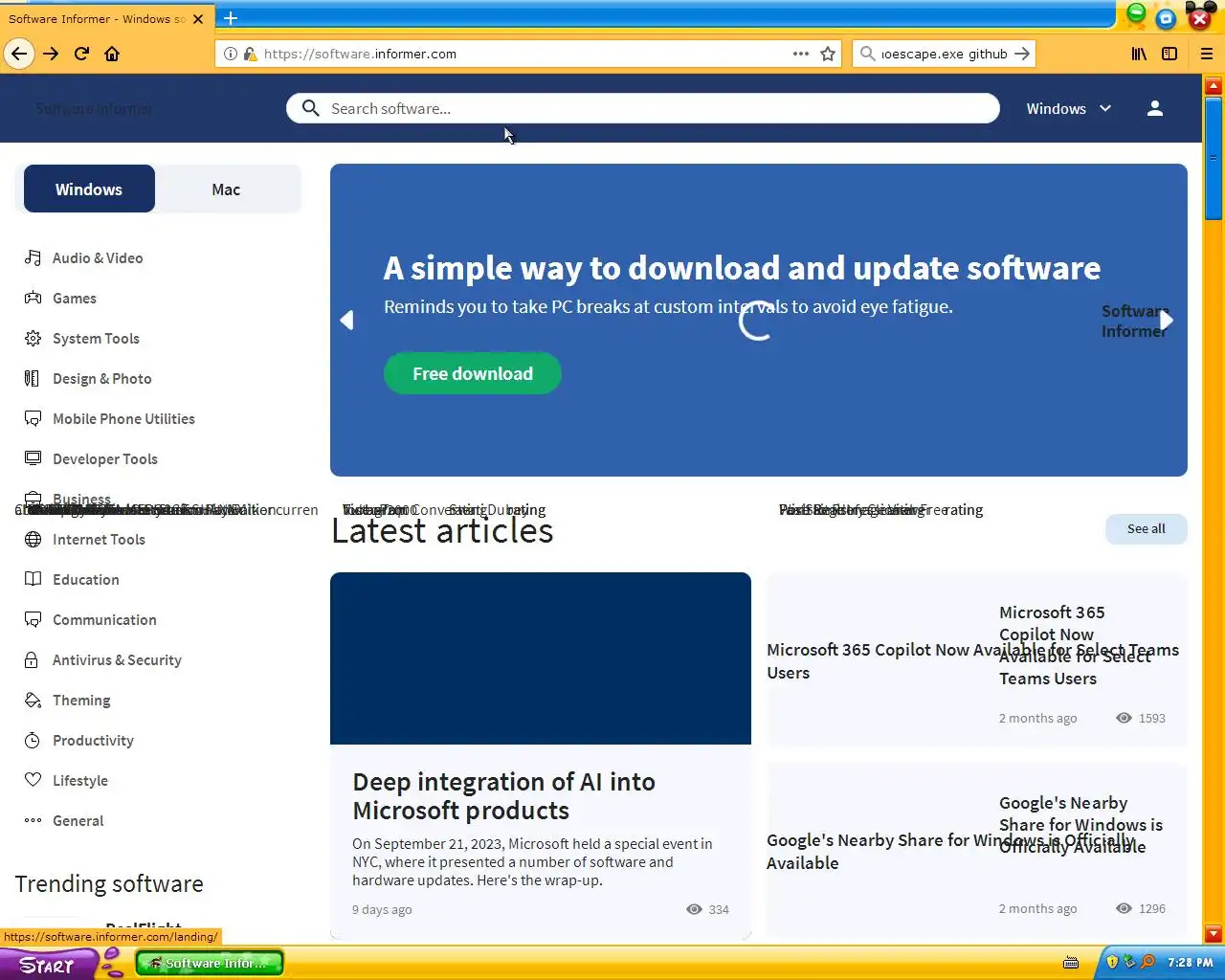Open the Internet Tools category
This screenshot has width=1225, height=980.
click(x=85, y=540)
